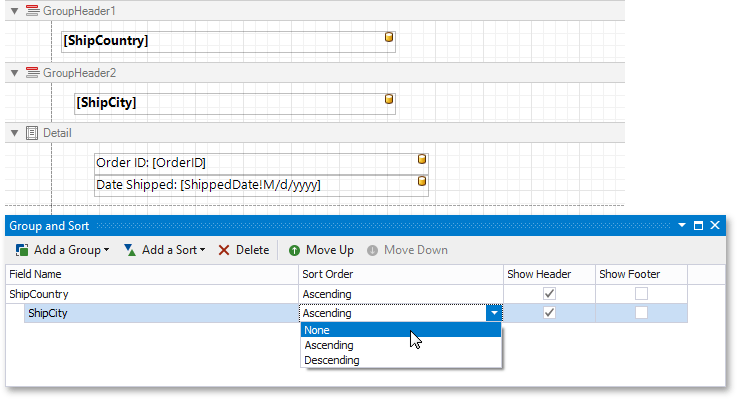Click the Add a Sort icon
Screen dimensions: 737x399
(x=130, y=250)
